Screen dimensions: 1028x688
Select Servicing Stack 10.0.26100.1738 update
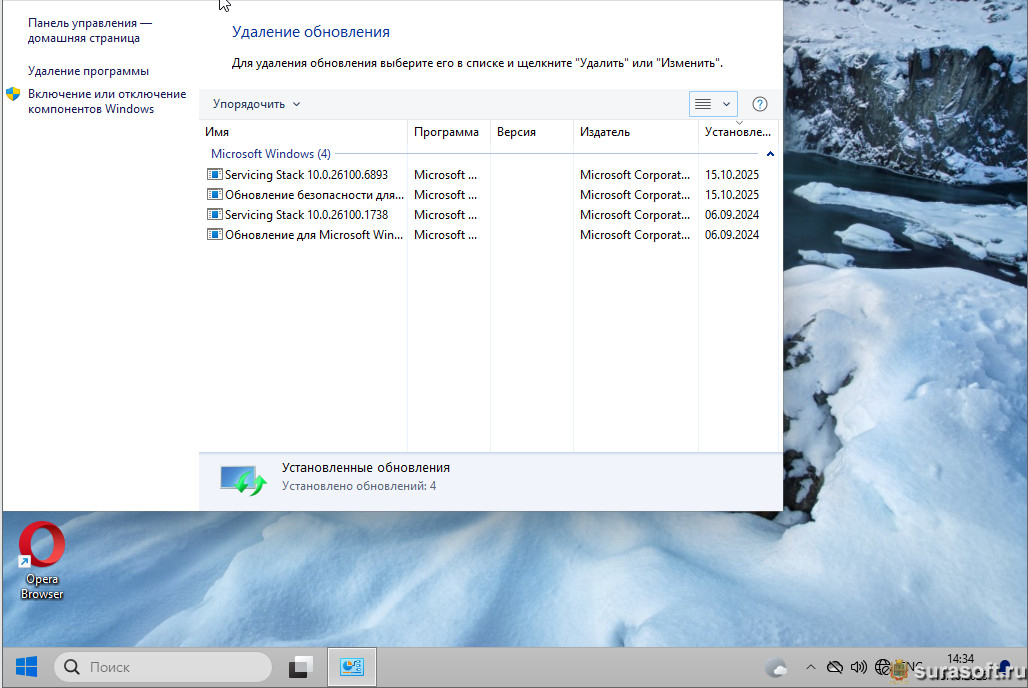click(x=305, y=215)
